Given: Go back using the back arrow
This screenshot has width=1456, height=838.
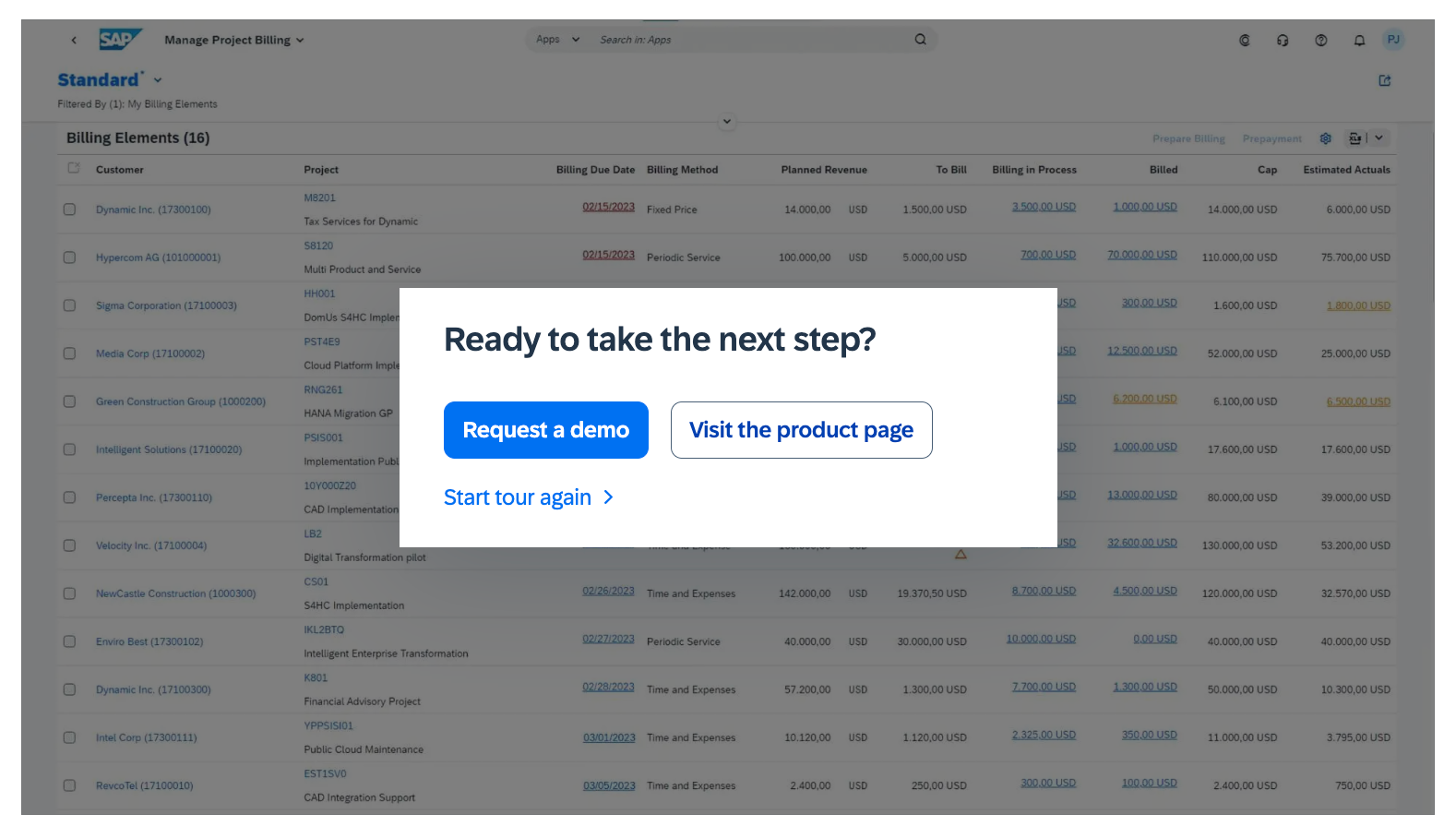Looking at the screenshot, I should [74, 41].
